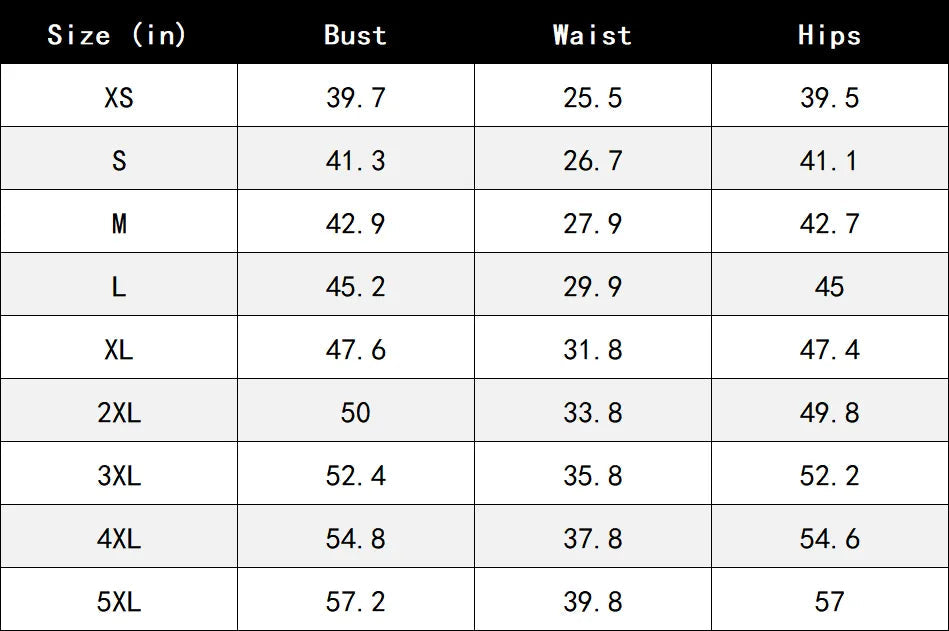949x631 pixels.
Task: Select hips value 52.2 for 3XL
Action: pyautogui.click(x=829, y=476)
